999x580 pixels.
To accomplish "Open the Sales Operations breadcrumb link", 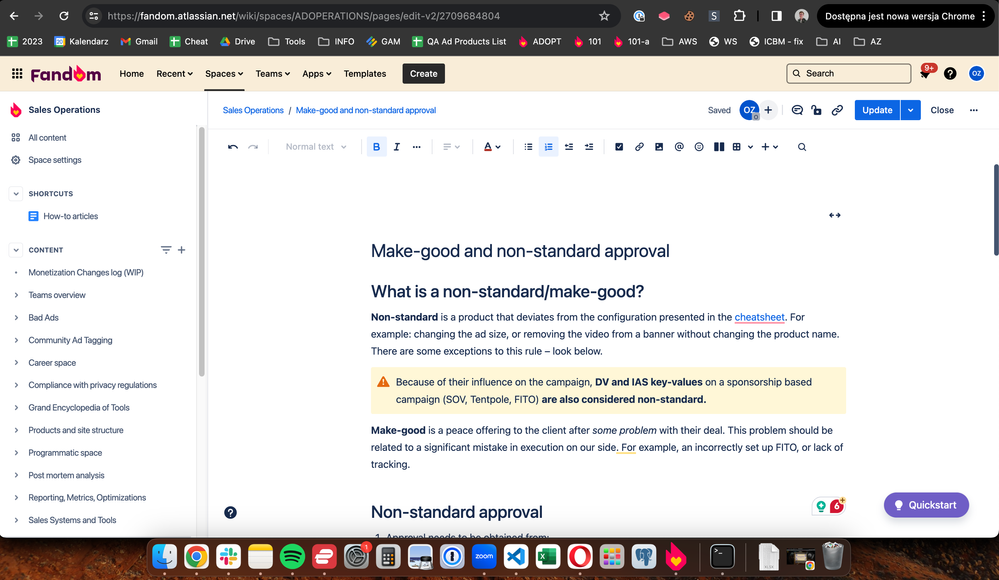I will 253,110.
